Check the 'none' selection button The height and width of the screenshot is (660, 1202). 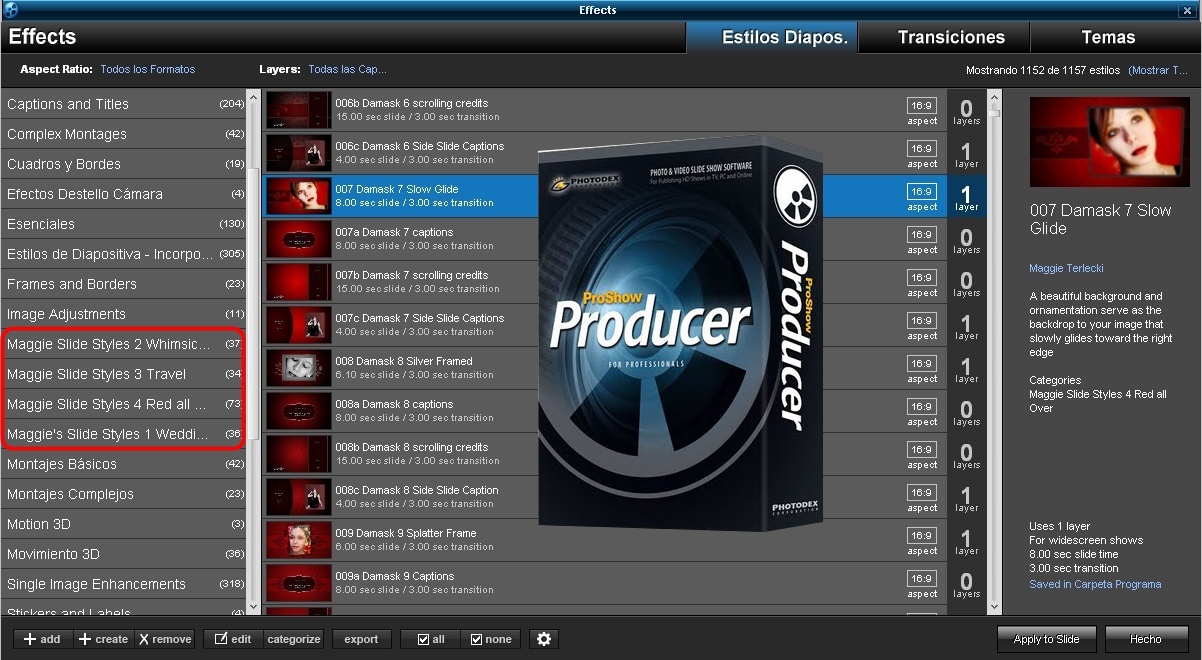(491, 639)
